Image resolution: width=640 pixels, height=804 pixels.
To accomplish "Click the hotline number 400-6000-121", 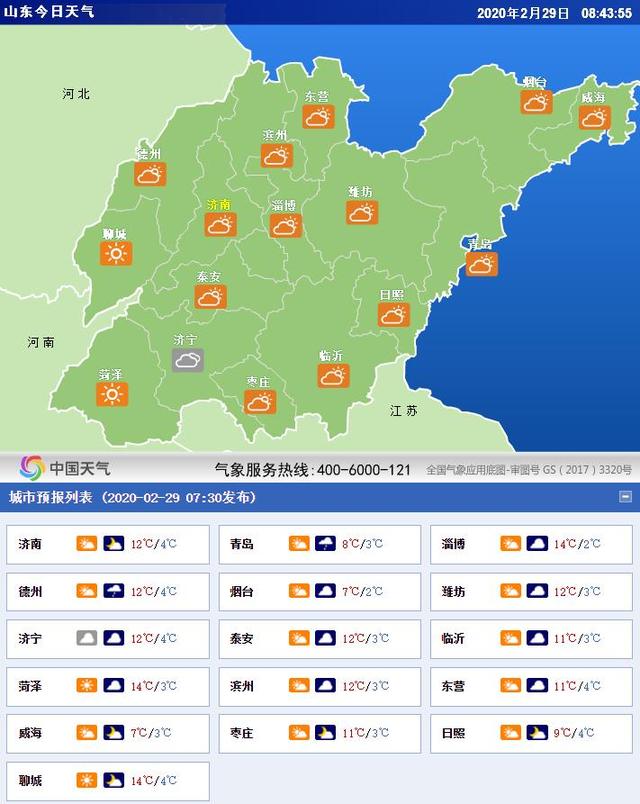I will 364,470.
